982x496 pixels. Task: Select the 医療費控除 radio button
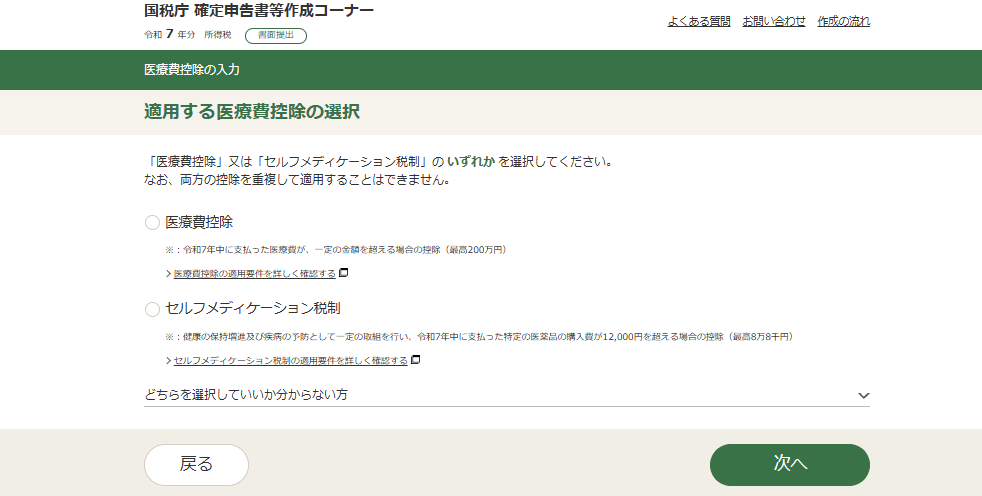click(x=152, y=222)
